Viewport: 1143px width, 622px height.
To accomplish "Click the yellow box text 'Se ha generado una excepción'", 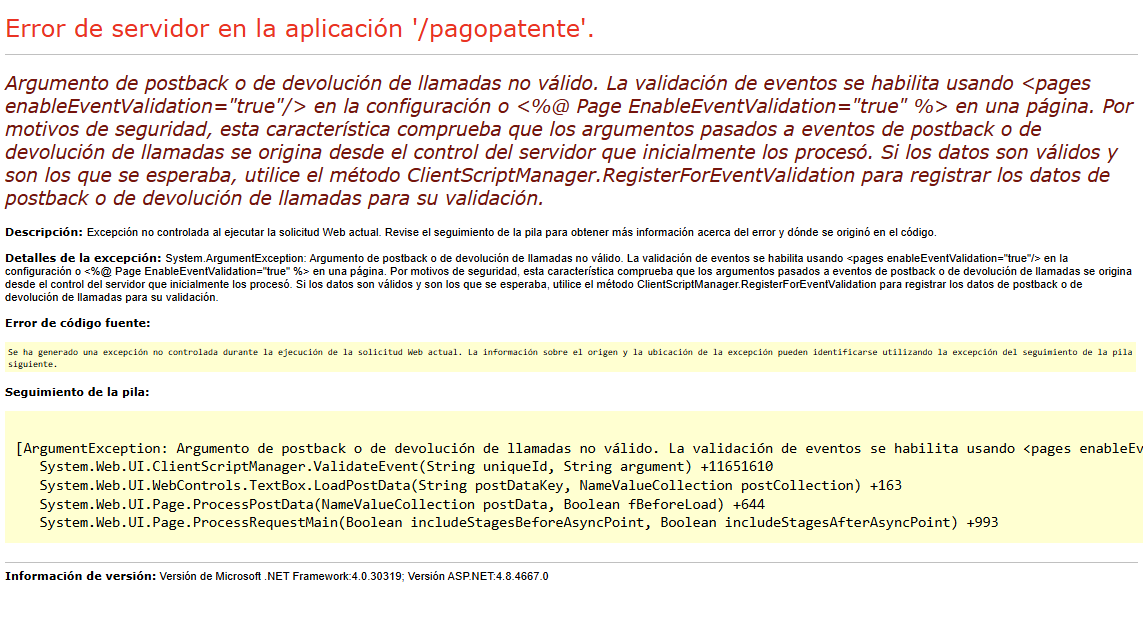I will (570, 358).
